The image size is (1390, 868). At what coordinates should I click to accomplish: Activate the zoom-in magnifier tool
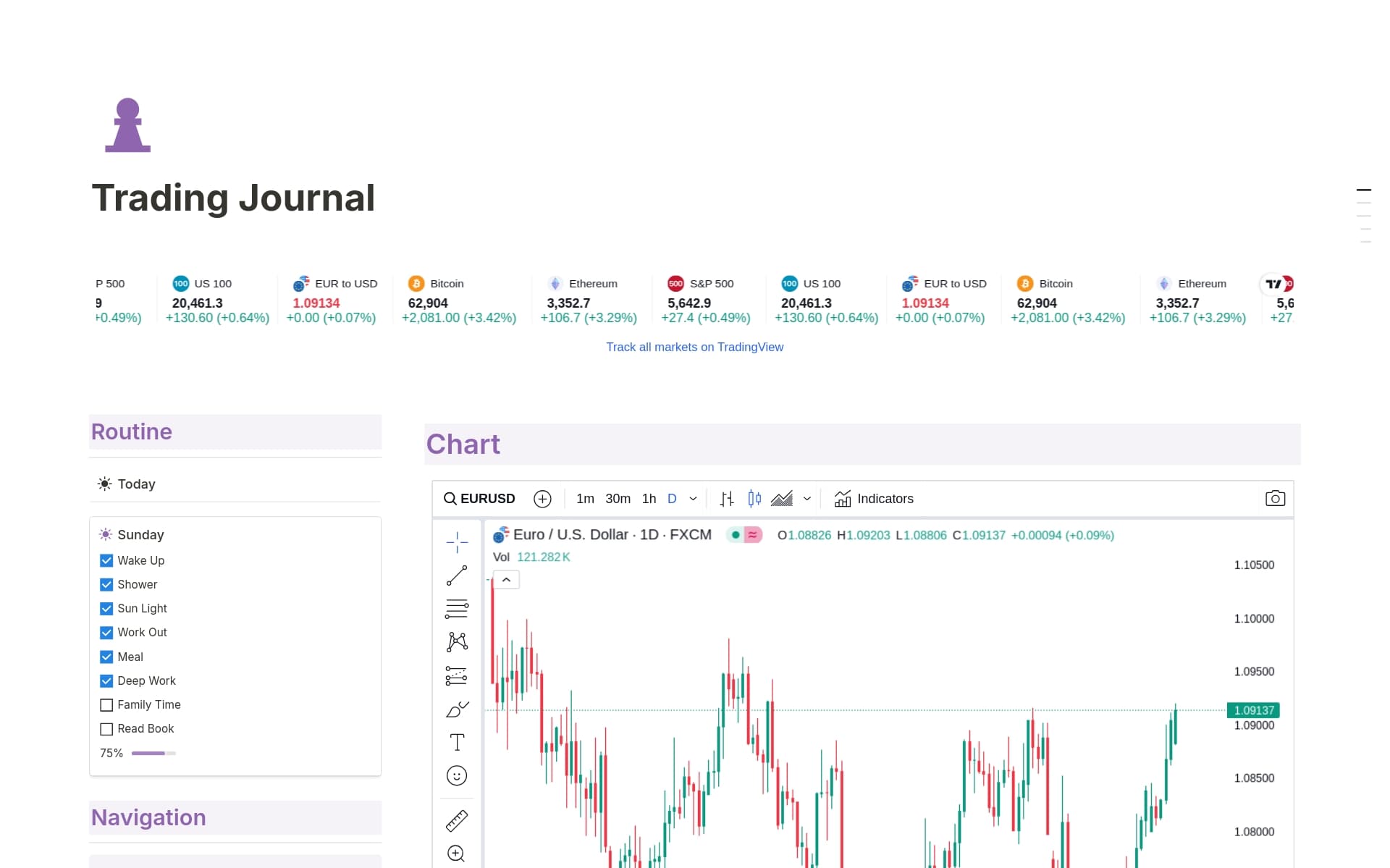(x=456, y=854)
